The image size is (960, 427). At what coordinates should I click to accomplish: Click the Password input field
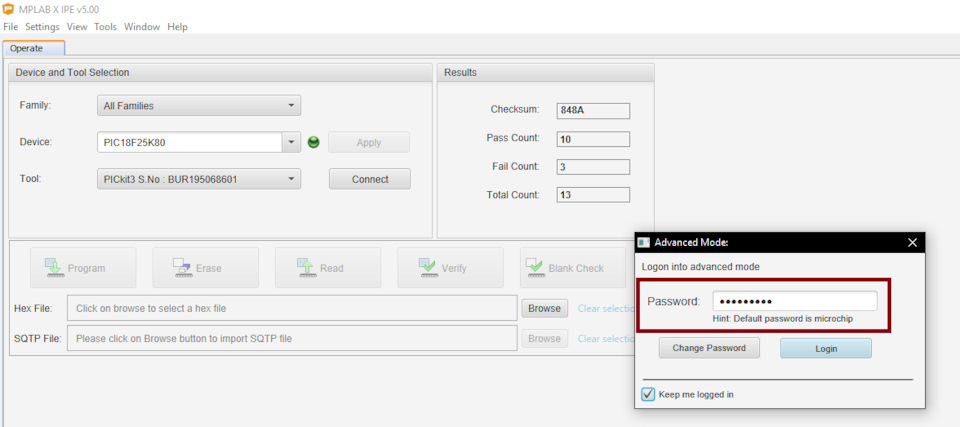795,301
